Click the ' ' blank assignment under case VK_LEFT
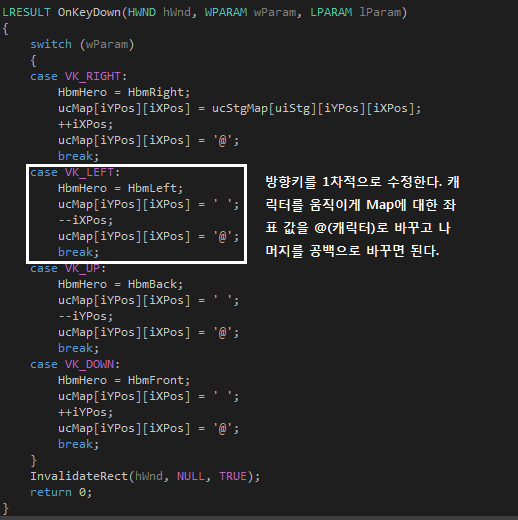Screen dimensions: 518x520 (148, 204)
